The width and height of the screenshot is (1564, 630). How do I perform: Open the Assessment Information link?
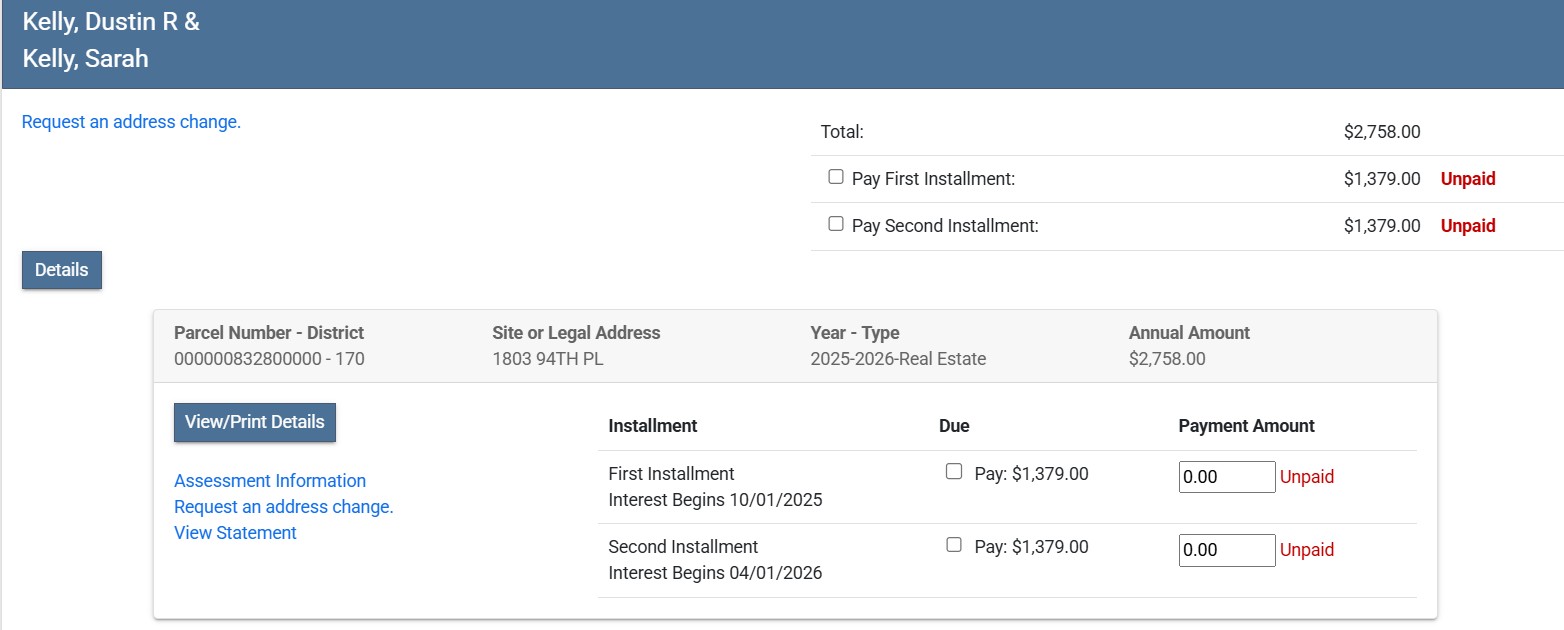(x=270, y=481)
